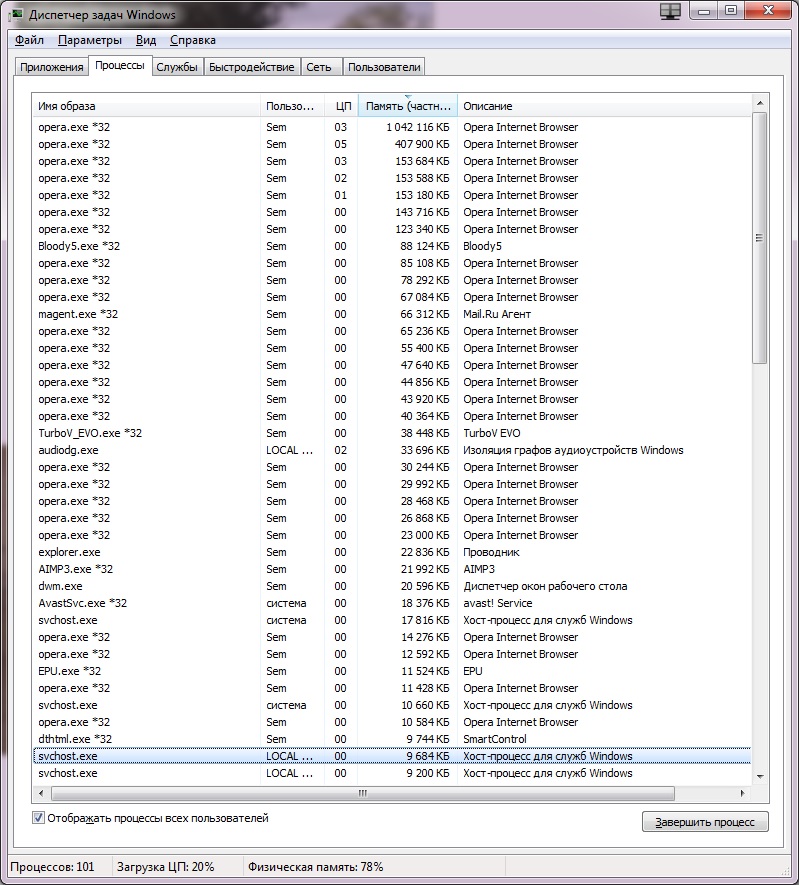This screenshot has width=799, height=885.
Task: Select opera.exe row using 10 584 КБ
Action: coord(392,722)
